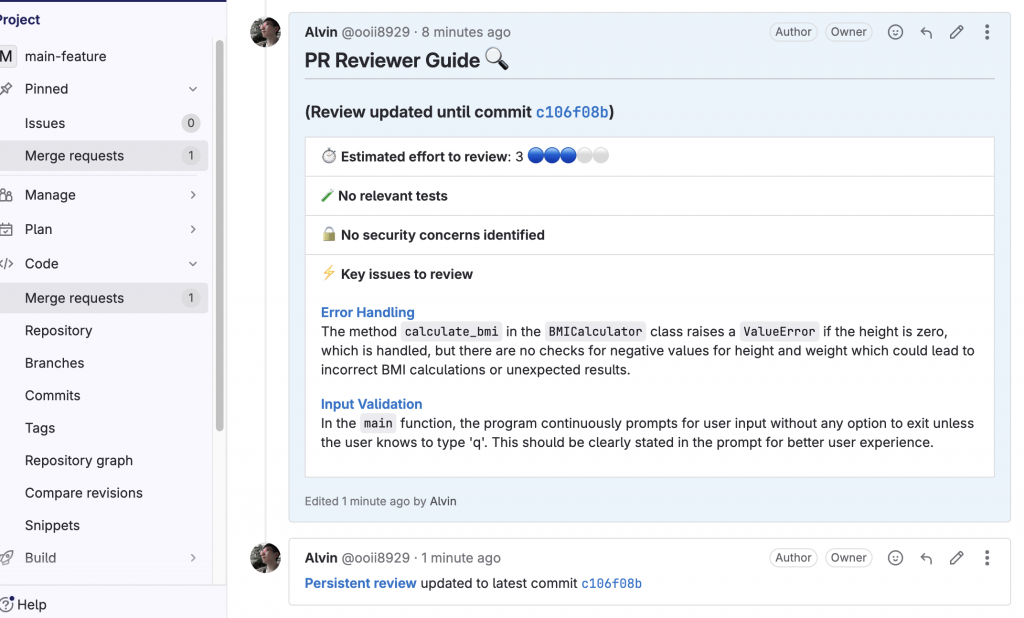
Task: Open the Persistent review link
Action: [x=360, y=583]
